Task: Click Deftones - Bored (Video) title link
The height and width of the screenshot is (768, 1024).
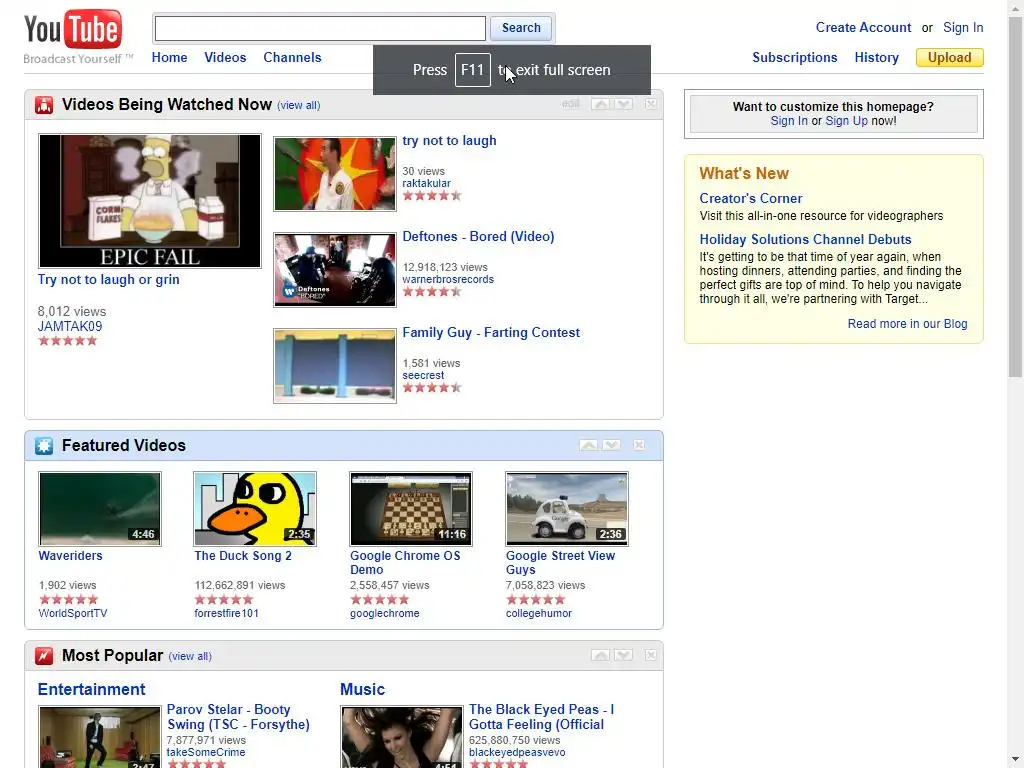Action: [x=478, y=236]
